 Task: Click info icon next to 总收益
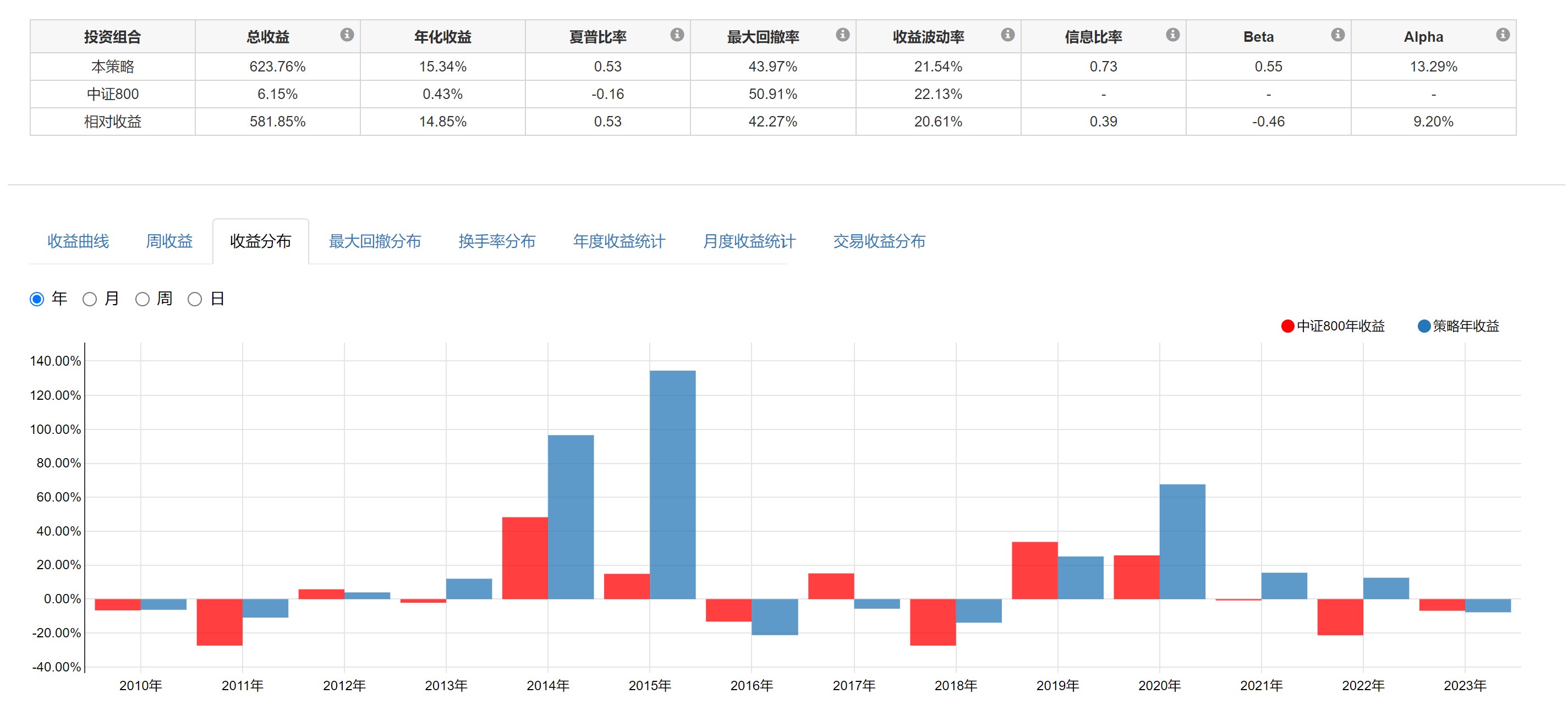point(347,35)
